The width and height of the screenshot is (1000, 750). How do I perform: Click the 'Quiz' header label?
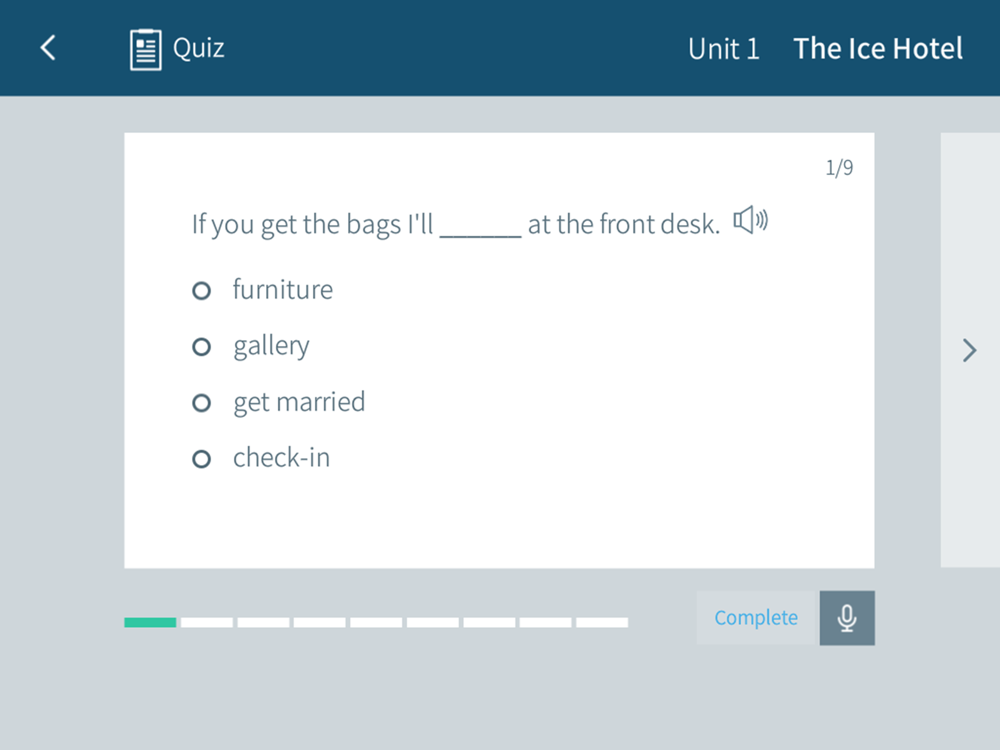pyautogui.click(x=199, y=48)
